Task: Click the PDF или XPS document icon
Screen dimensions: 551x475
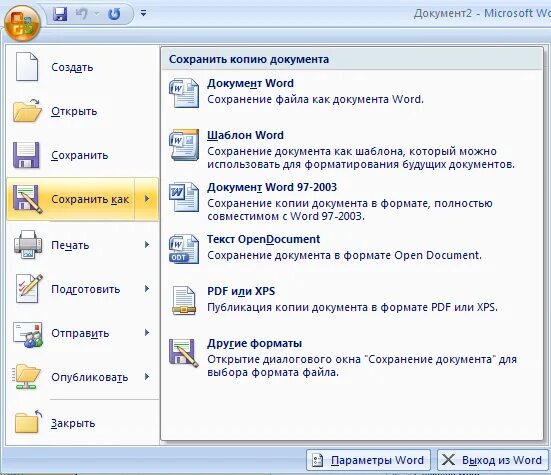Action: pyautogui.click(x=184, y=300)
